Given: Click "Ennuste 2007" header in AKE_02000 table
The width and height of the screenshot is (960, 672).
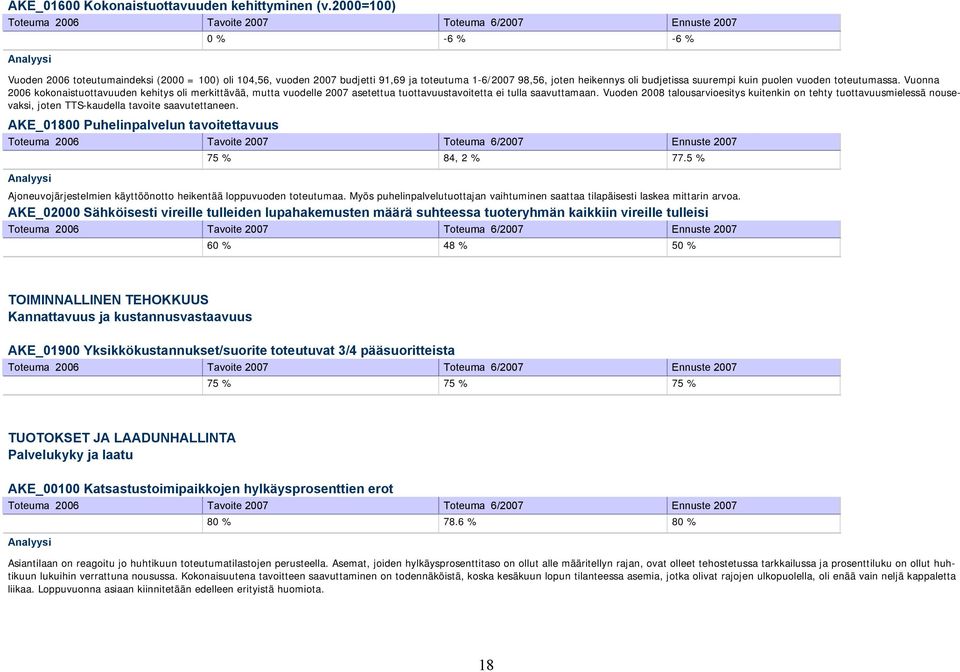Looking at the screenshot, I should (x=703, y=230).
